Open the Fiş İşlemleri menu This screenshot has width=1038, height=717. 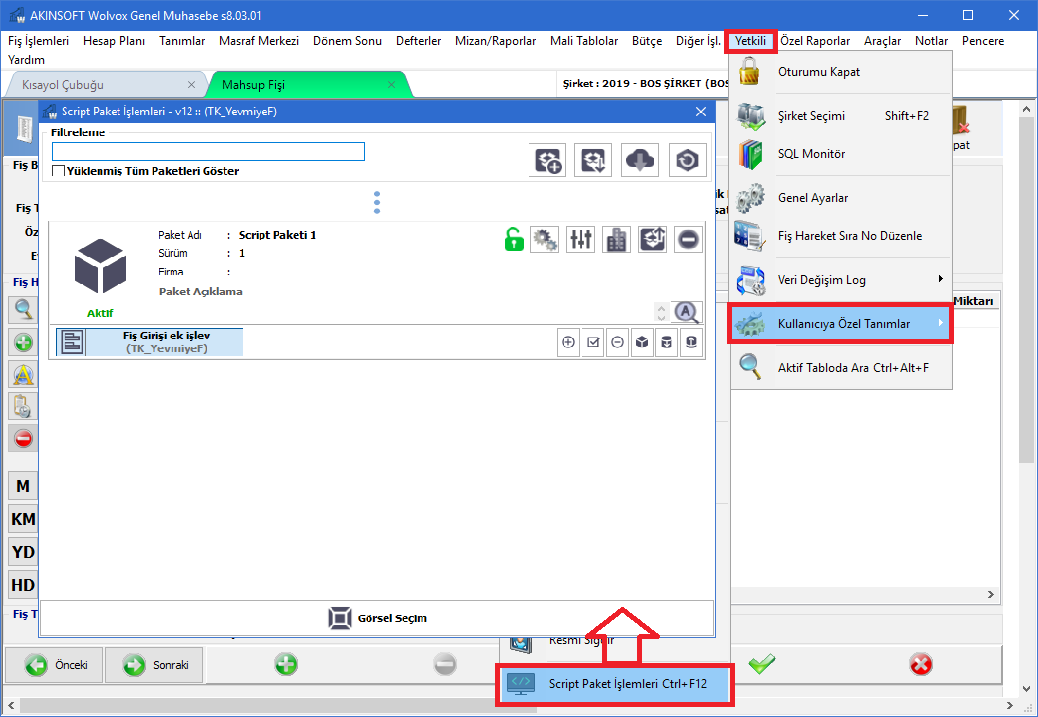pyautogui.click(x=38, y=41)
